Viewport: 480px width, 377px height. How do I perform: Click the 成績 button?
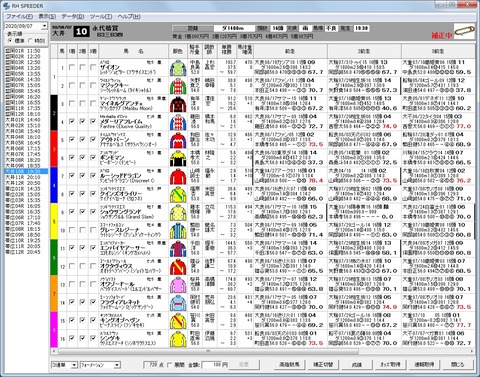click(357, 365)
